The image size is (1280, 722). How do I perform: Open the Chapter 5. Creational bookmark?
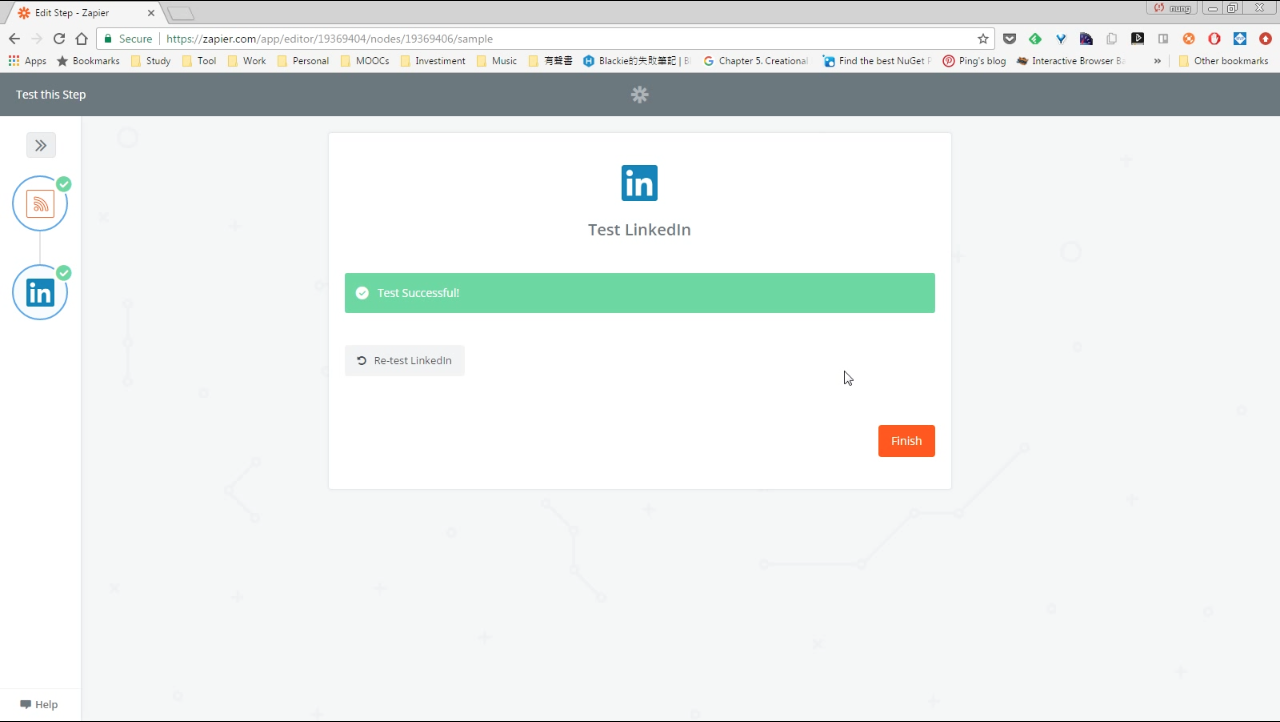[756, 61]
